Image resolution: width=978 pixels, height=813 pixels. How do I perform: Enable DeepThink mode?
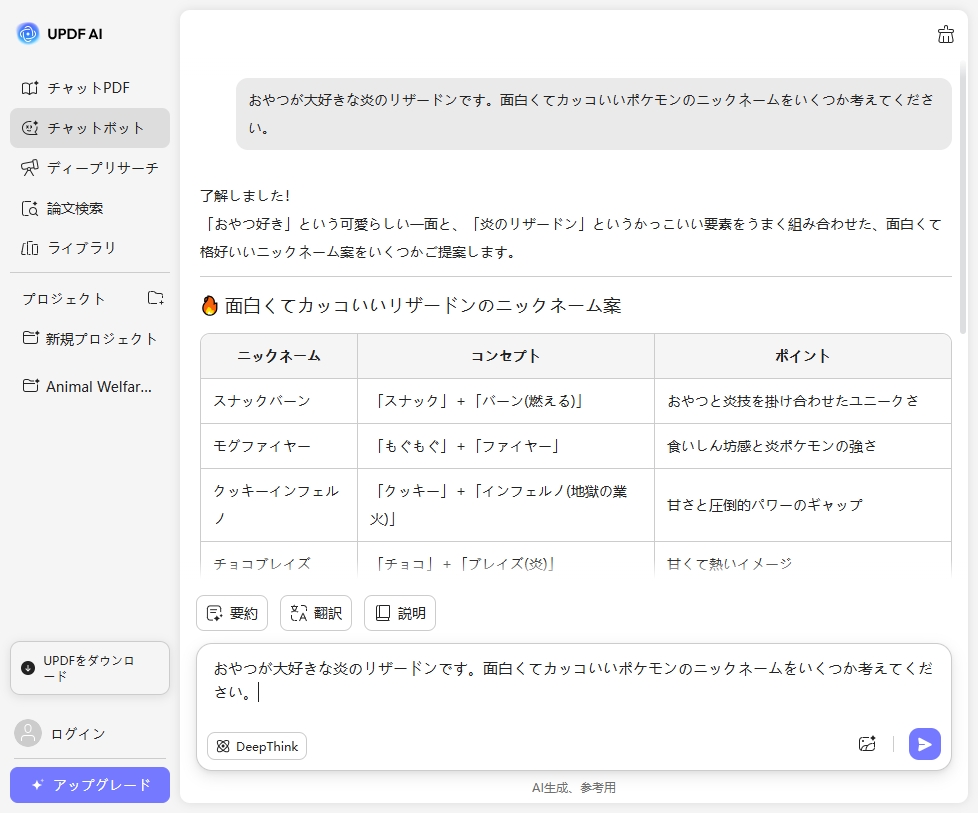[x=257, y=746]
